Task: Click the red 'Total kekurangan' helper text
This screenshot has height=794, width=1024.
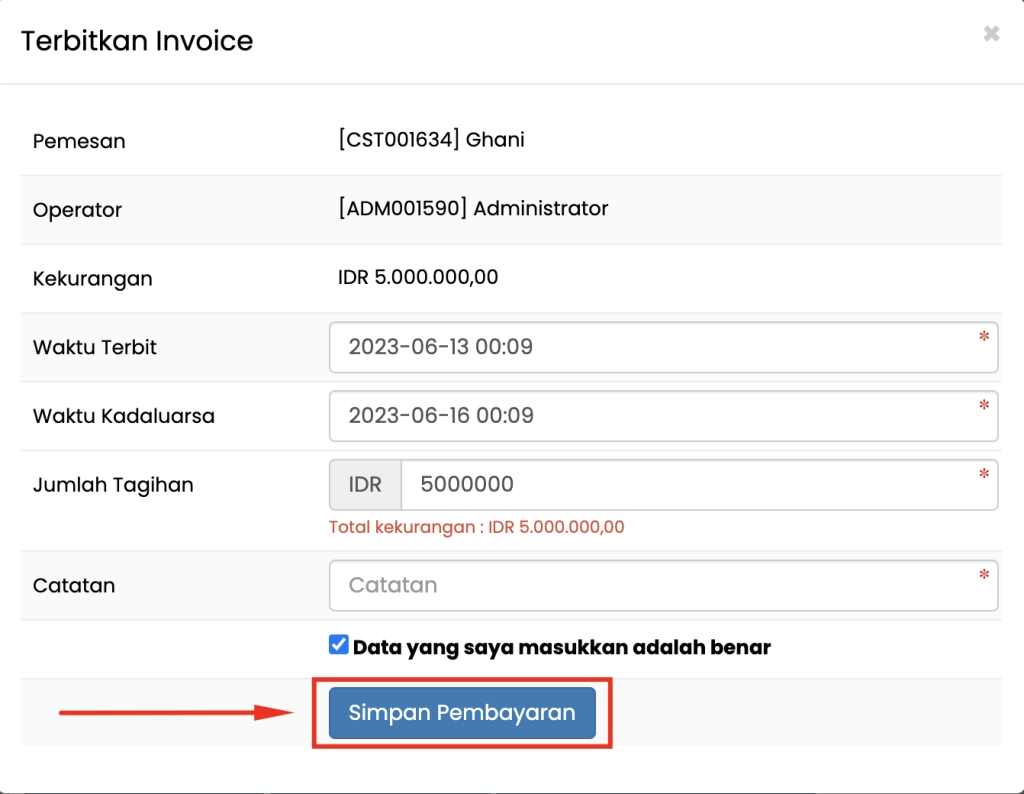Action: [x=476, y=527]
